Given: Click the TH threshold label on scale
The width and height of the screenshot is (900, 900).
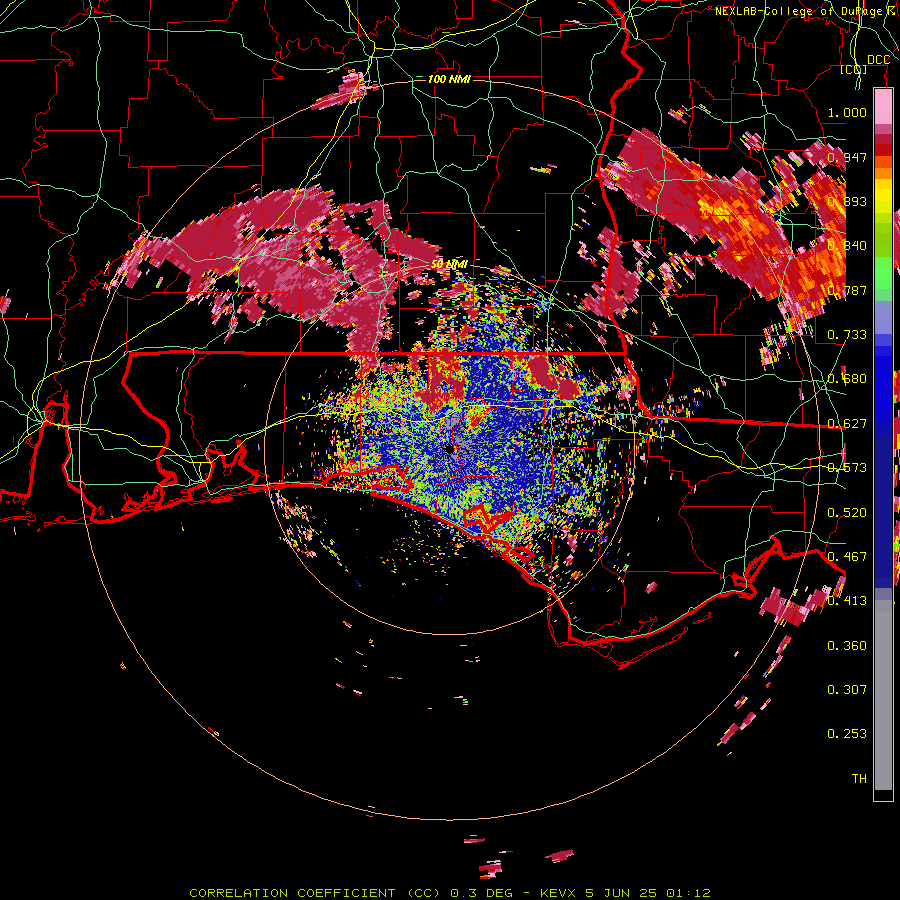Looking at the screenshot, I should (859, 778).
